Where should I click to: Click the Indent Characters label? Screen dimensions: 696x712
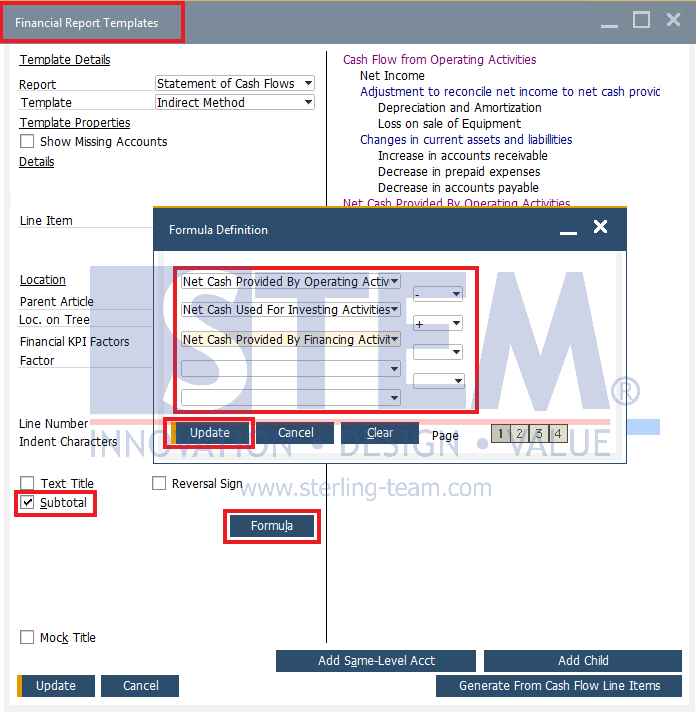coord(68,442)
